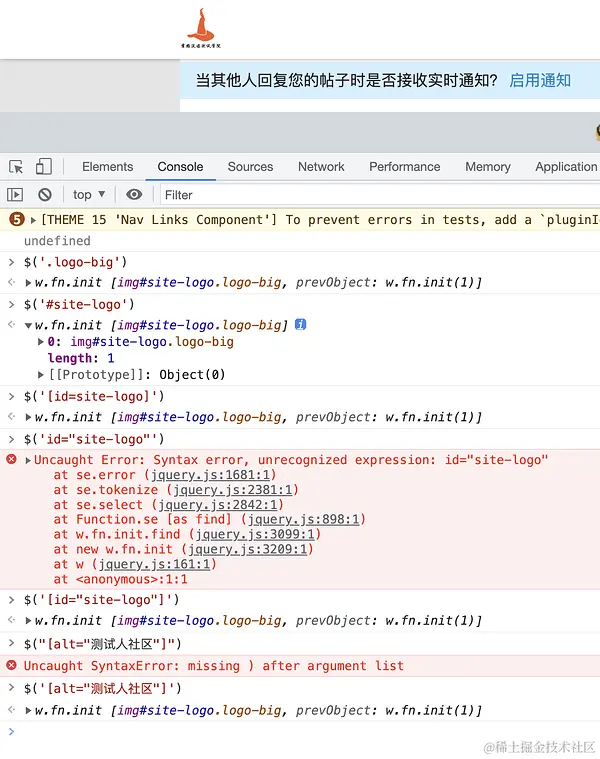Click the error icon beside Uncaught SyntaxError
This screenshot has width=600, height=759.
click(12, 665)
